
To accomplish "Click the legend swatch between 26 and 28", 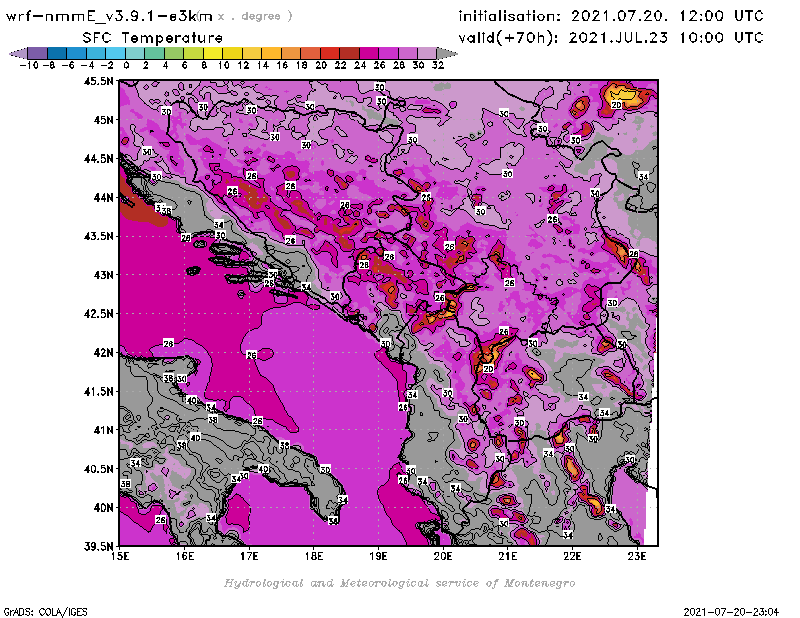I will coord(388,53).
